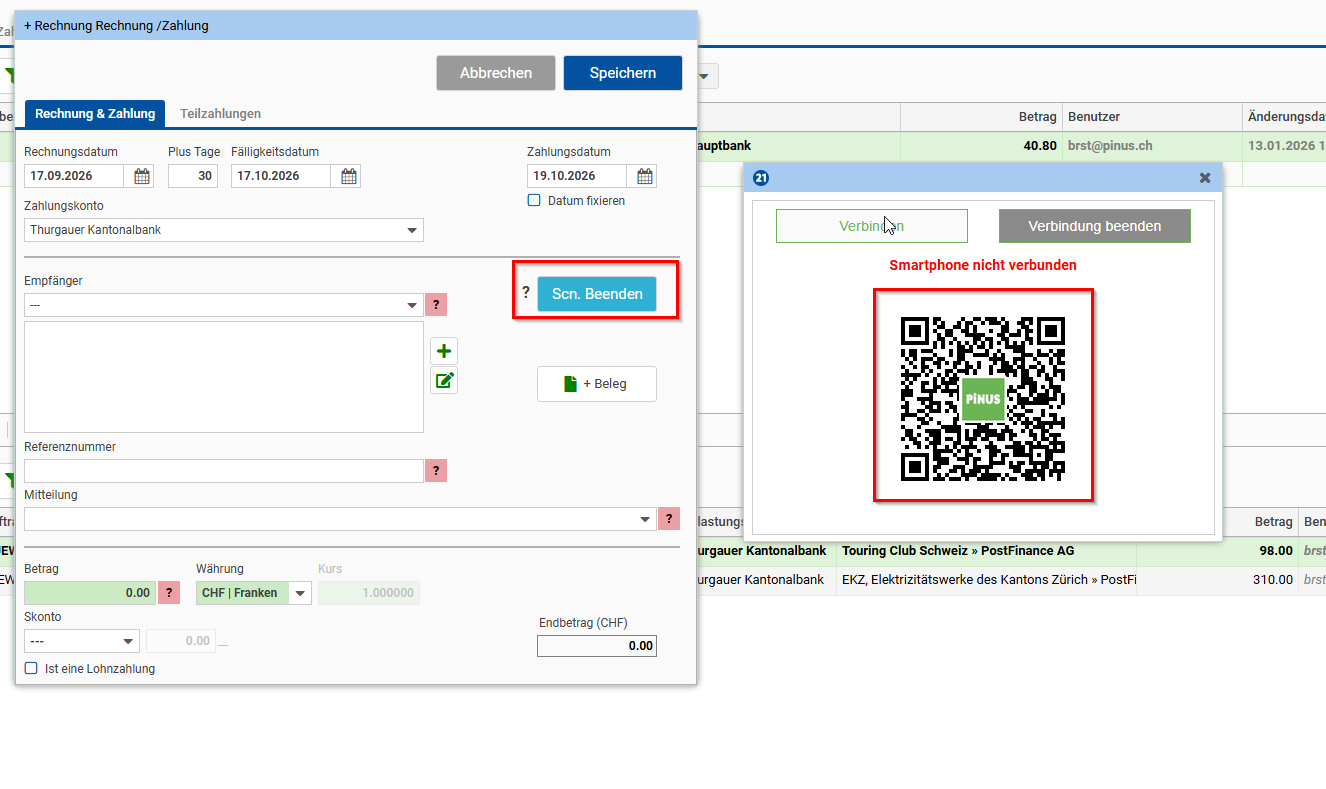
Task: Click the Scn. Beenden button
Action: coord(597,294)
